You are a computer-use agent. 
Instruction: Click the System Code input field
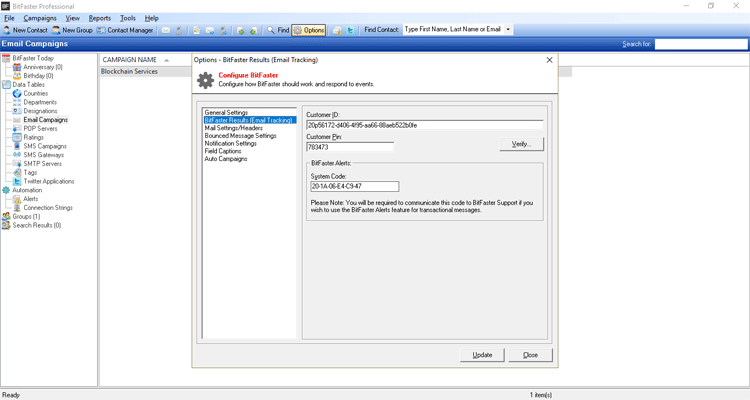click(x=354, y=186)
